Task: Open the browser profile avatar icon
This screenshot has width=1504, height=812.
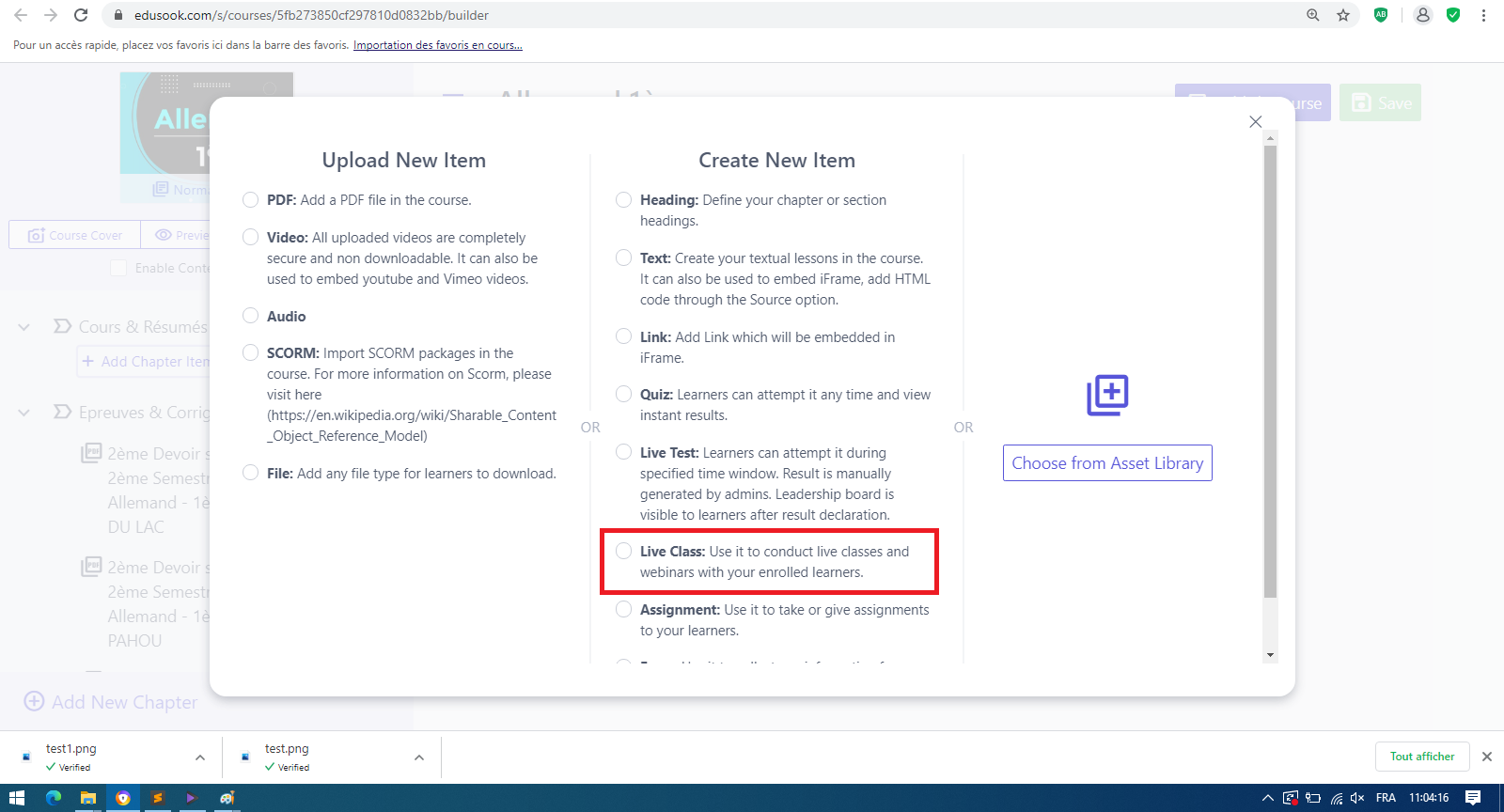Action: (1423, 15)
